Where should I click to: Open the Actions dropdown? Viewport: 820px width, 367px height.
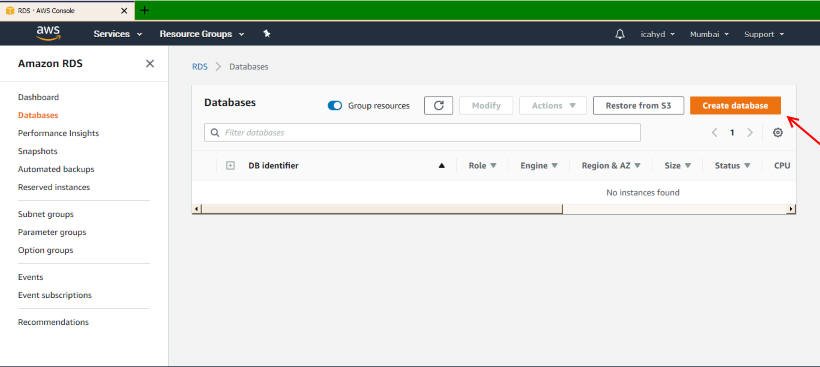tap(553, 106)
